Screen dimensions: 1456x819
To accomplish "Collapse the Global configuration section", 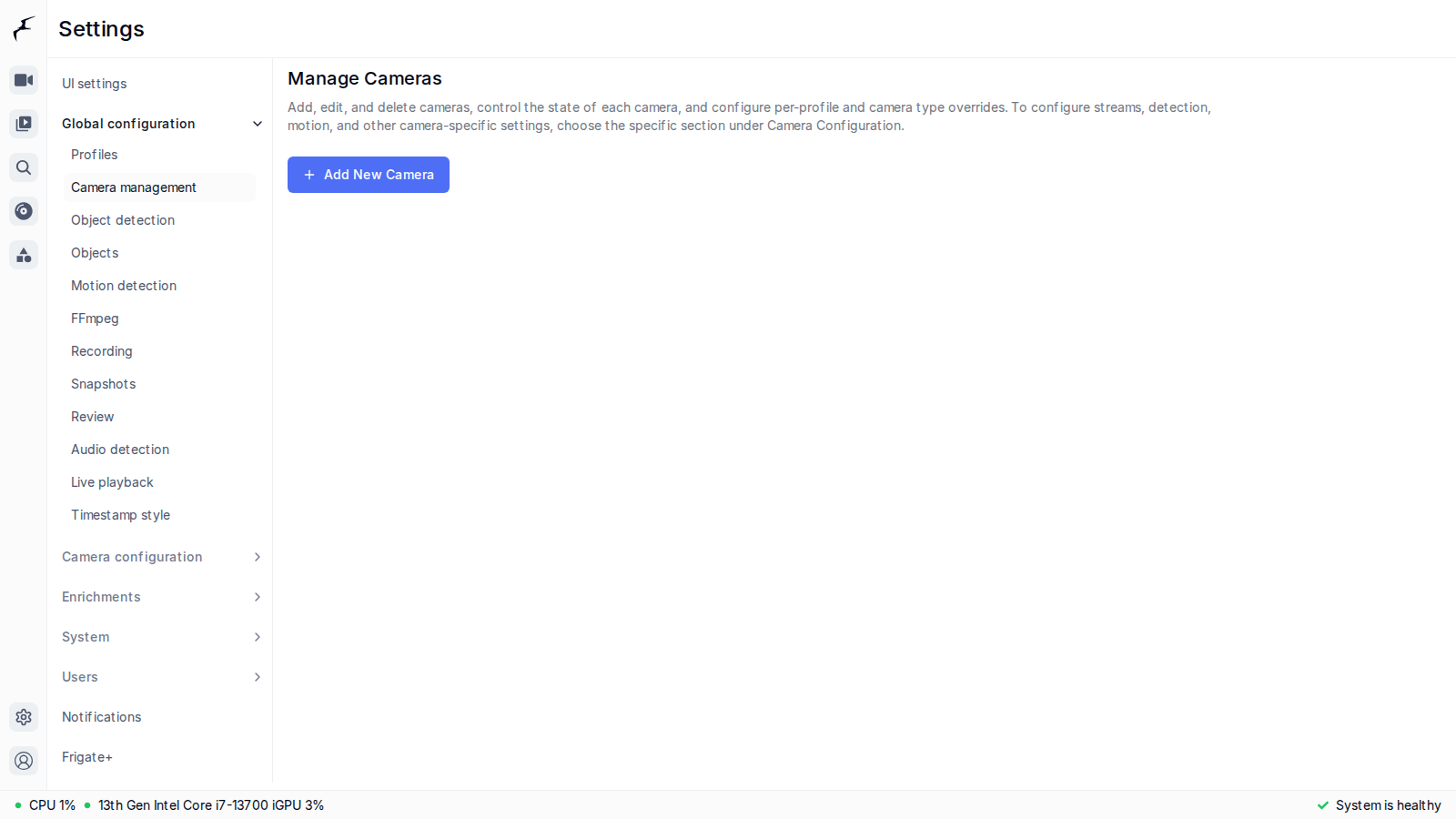I will pos(162,124).
